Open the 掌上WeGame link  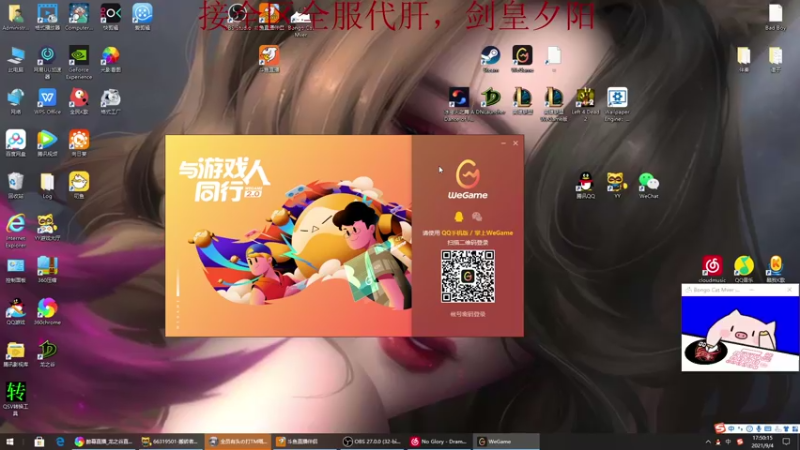click(493, 233)
